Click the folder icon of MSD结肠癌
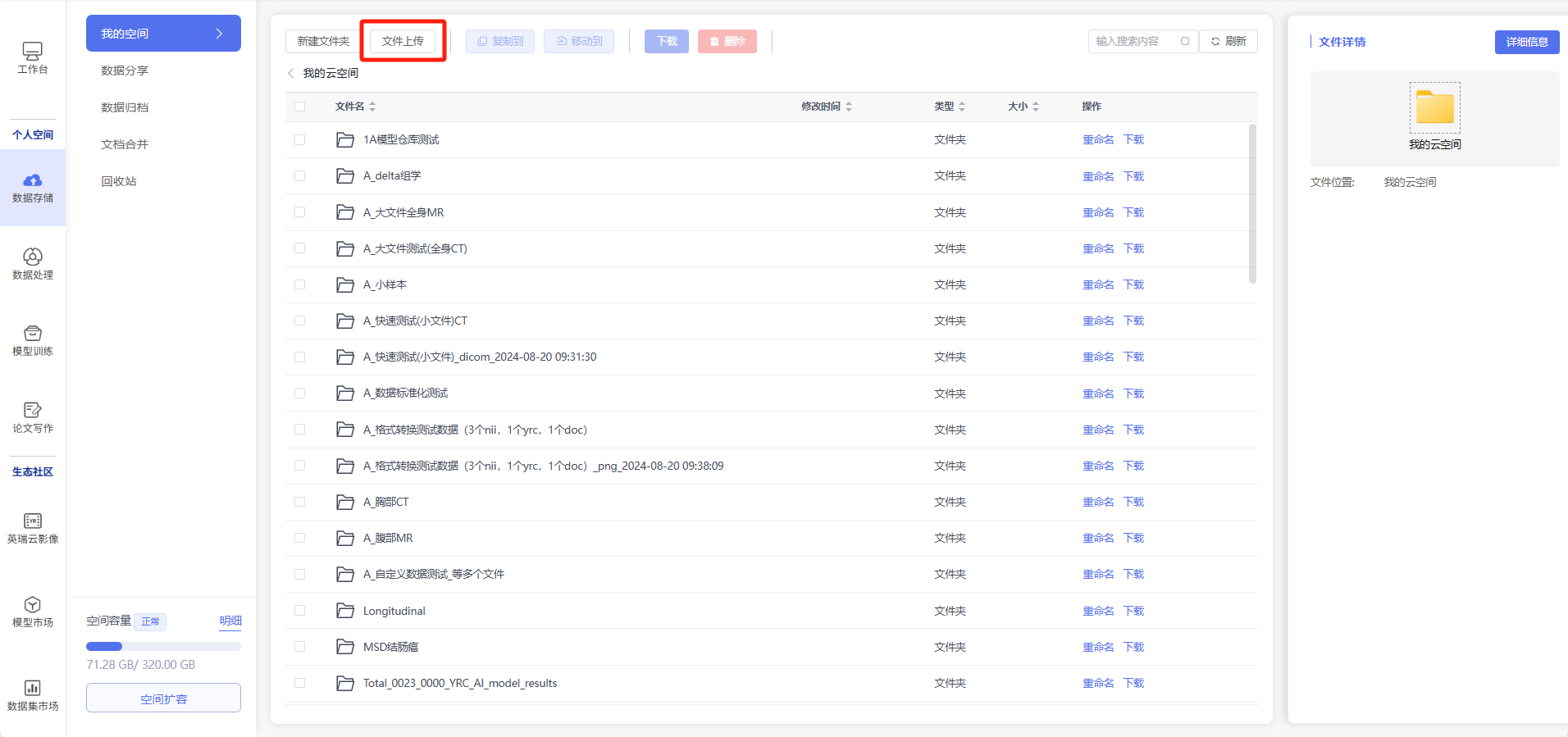 point(345,647)
